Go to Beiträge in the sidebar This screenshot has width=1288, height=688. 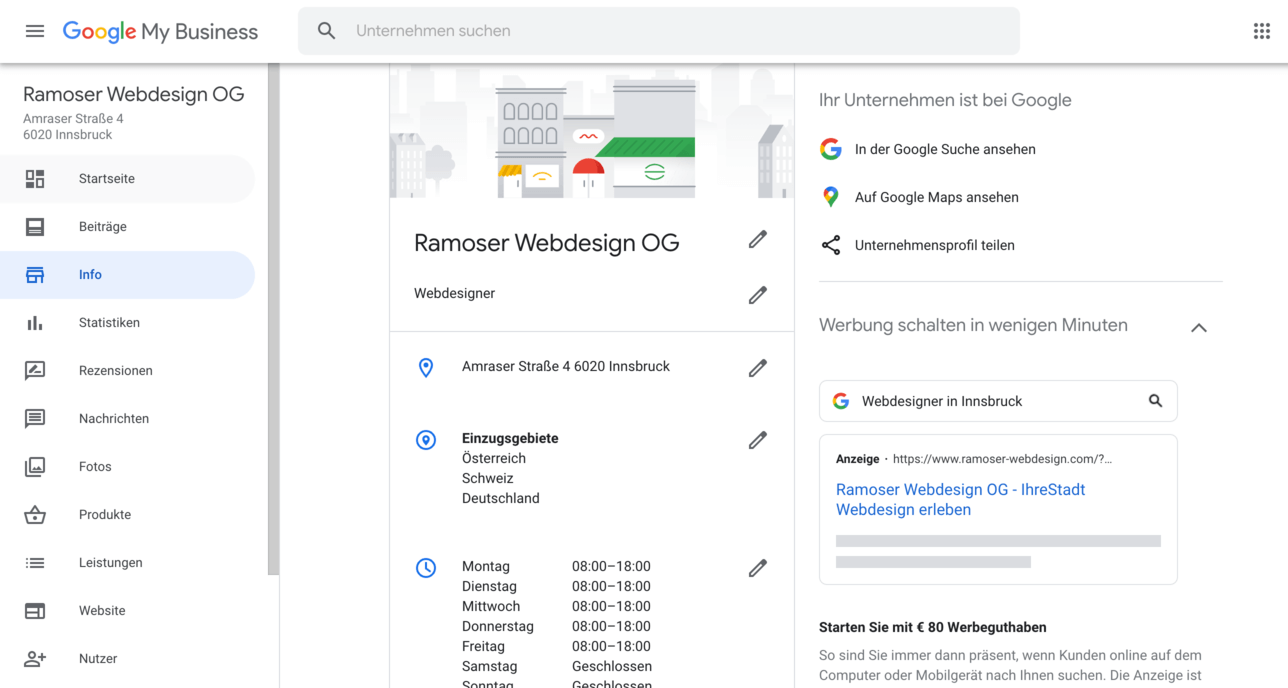(x=127, y=227)
